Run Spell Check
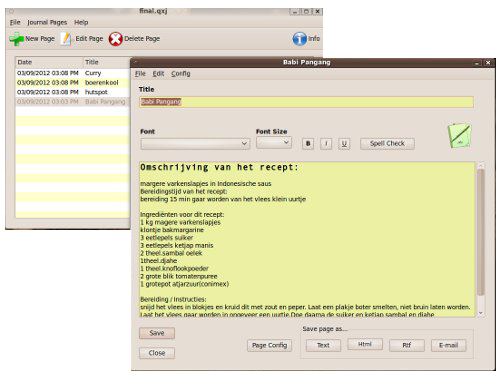The height and width of the screenshot is (381, 500). coord(387,144)
